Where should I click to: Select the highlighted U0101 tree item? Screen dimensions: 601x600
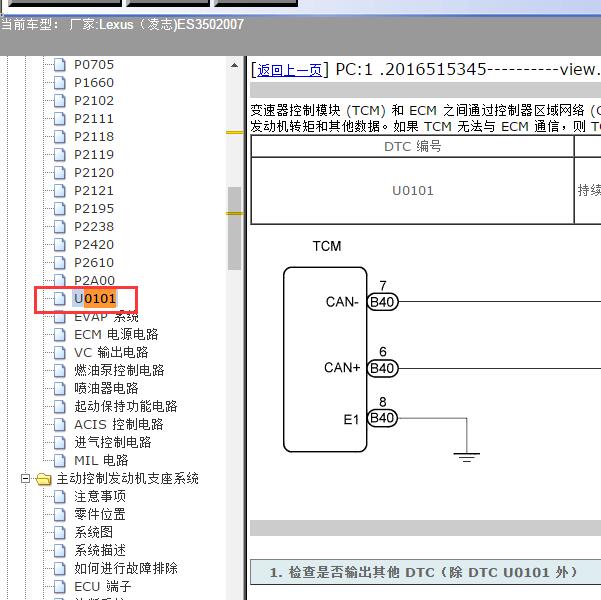(95, 299)
